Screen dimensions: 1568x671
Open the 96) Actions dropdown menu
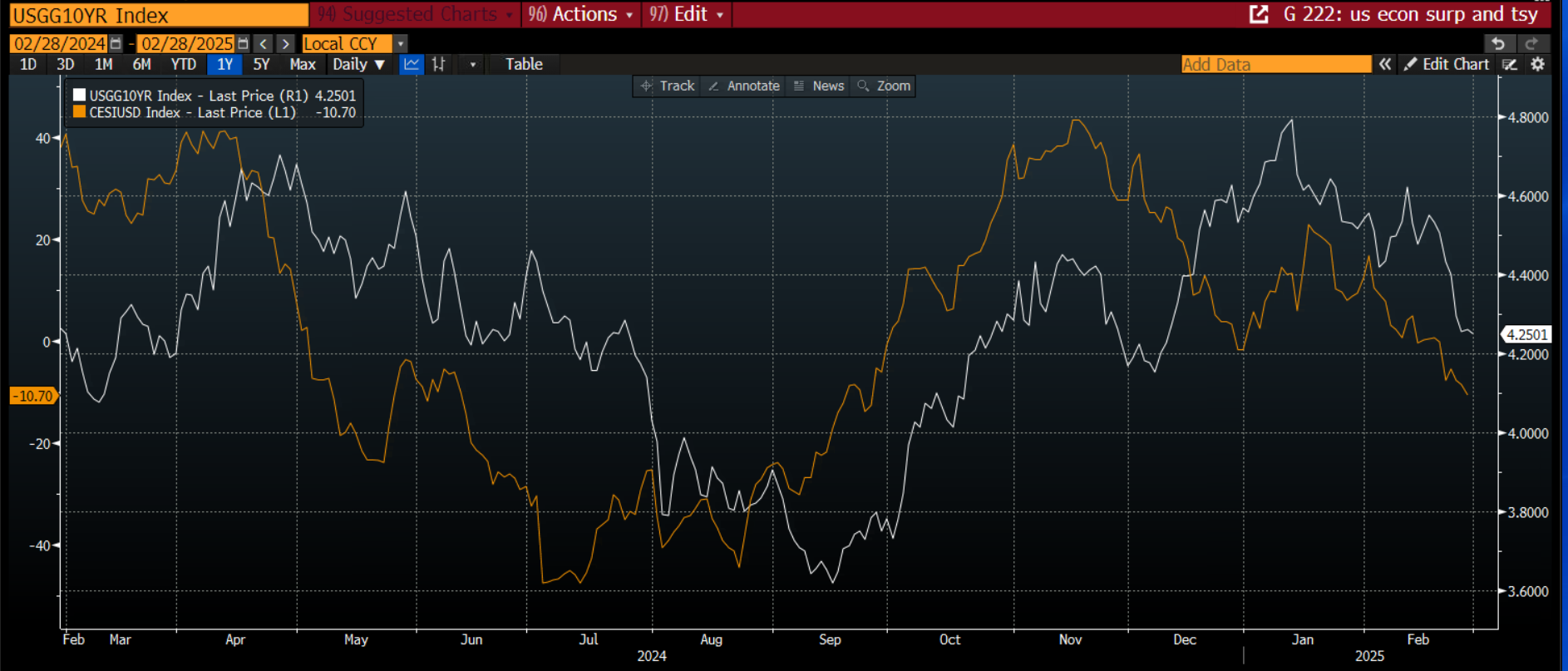[580, 14]
